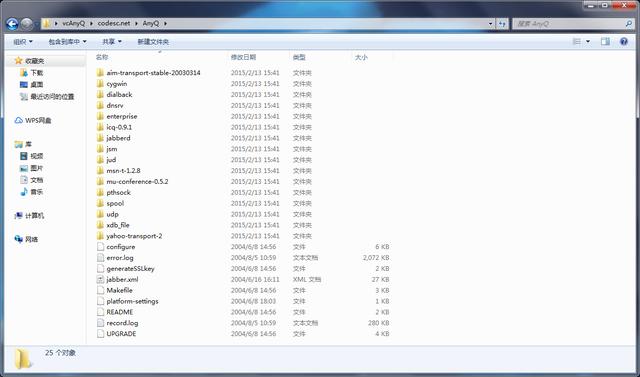Select the yahoo-transport-2 folder icon
The height and width of the screenshot is (377, 640).
100,236
